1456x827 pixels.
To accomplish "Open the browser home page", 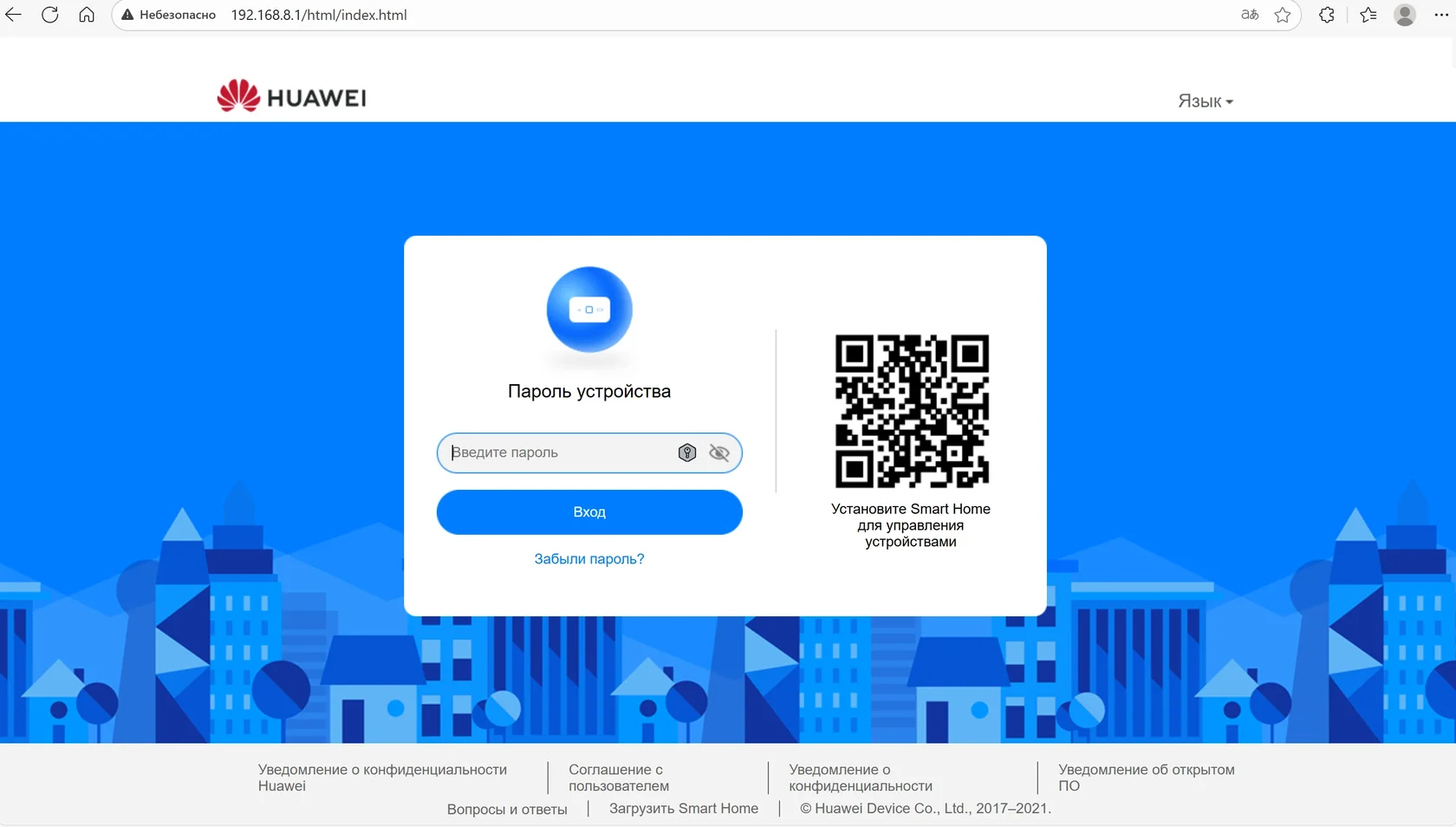I will [x=87, y=15].
